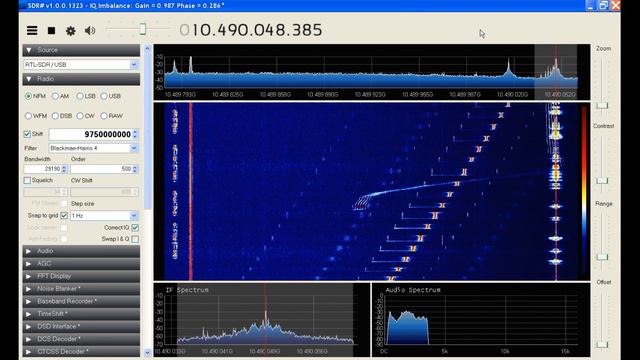Click the Shift field spinner arrows

[135, 134]
